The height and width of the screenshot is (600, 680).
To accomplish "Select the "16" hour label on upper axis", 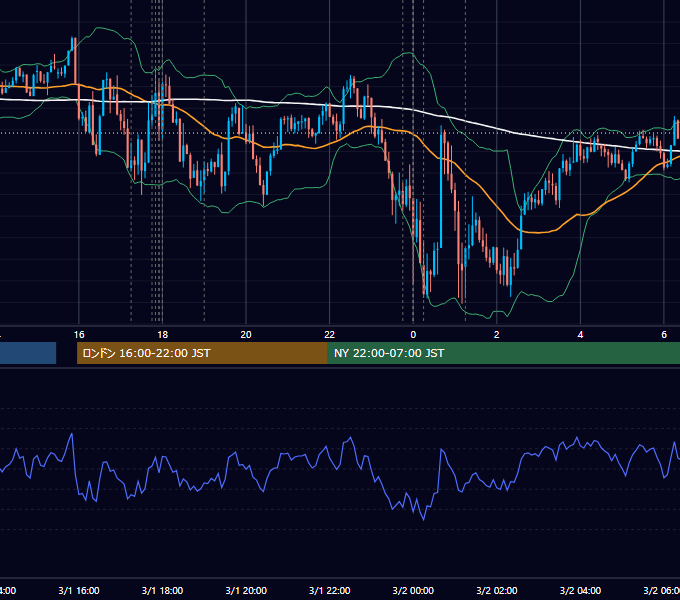I will pos(79,335).
